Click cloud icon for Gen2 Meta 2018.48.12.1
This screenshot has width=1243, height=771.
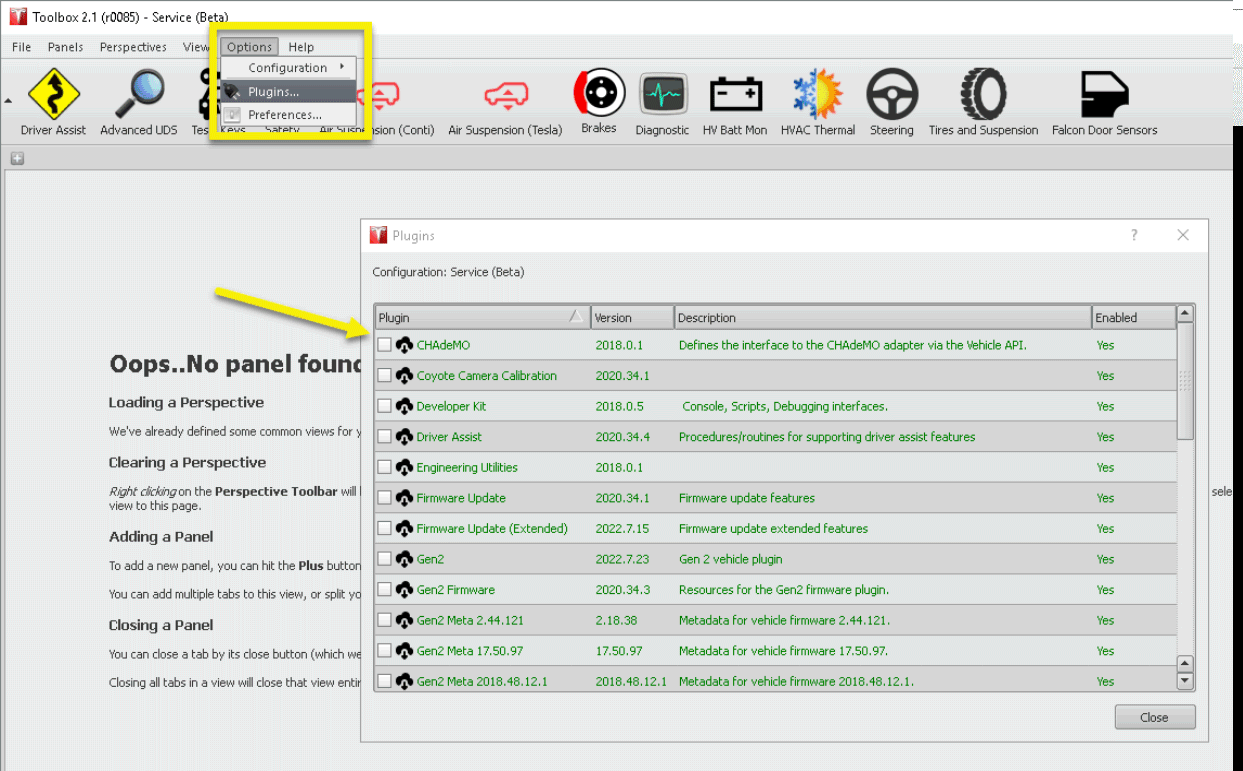tap(404, 681)
